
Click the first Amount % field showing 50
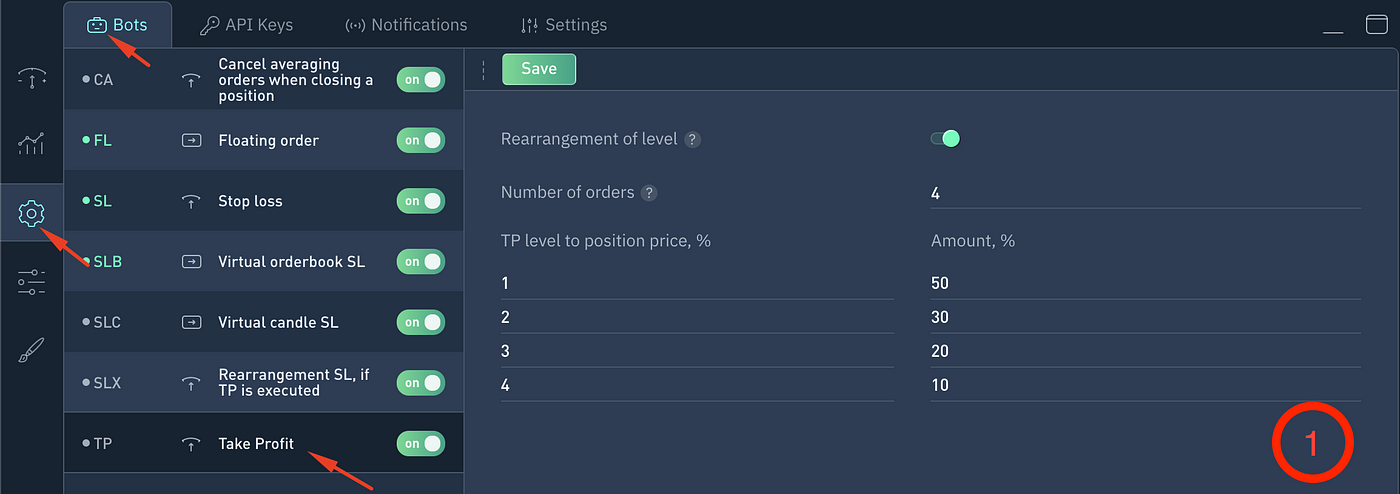click(x=1145, y=284)
